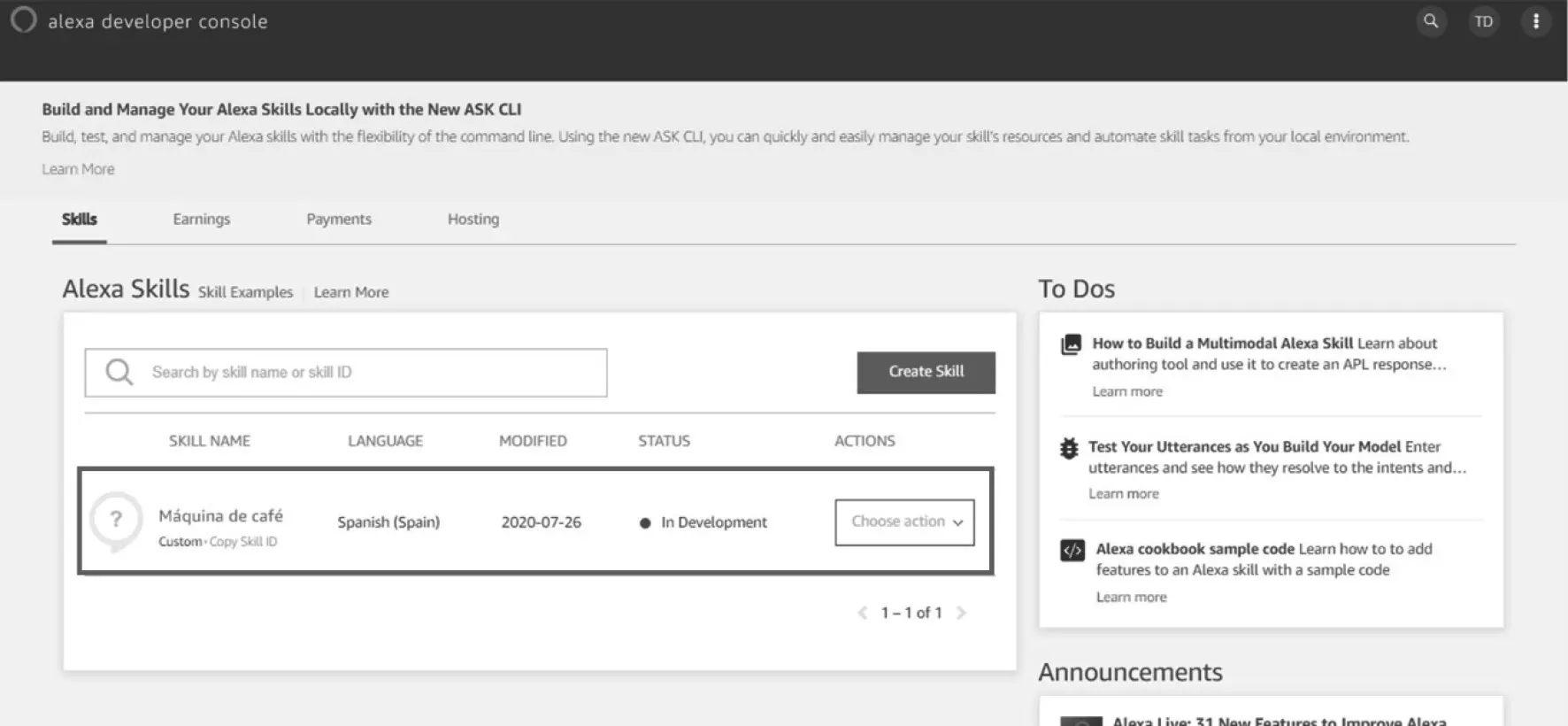The image size is (1568, 726).
Task: Open the Hosting tab
Action: point(473,220)
